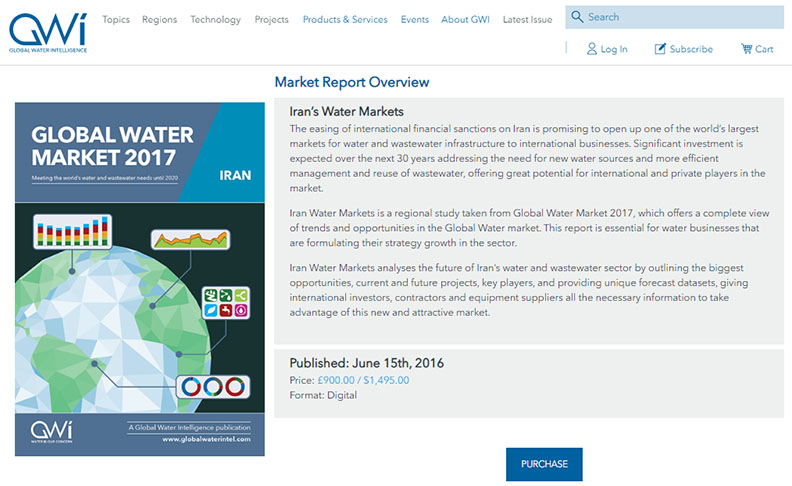Image resolution: width=792 pixels, height=486 pixels.
Task: Click the Subscribe pencil icon
Action: (660, 48)
